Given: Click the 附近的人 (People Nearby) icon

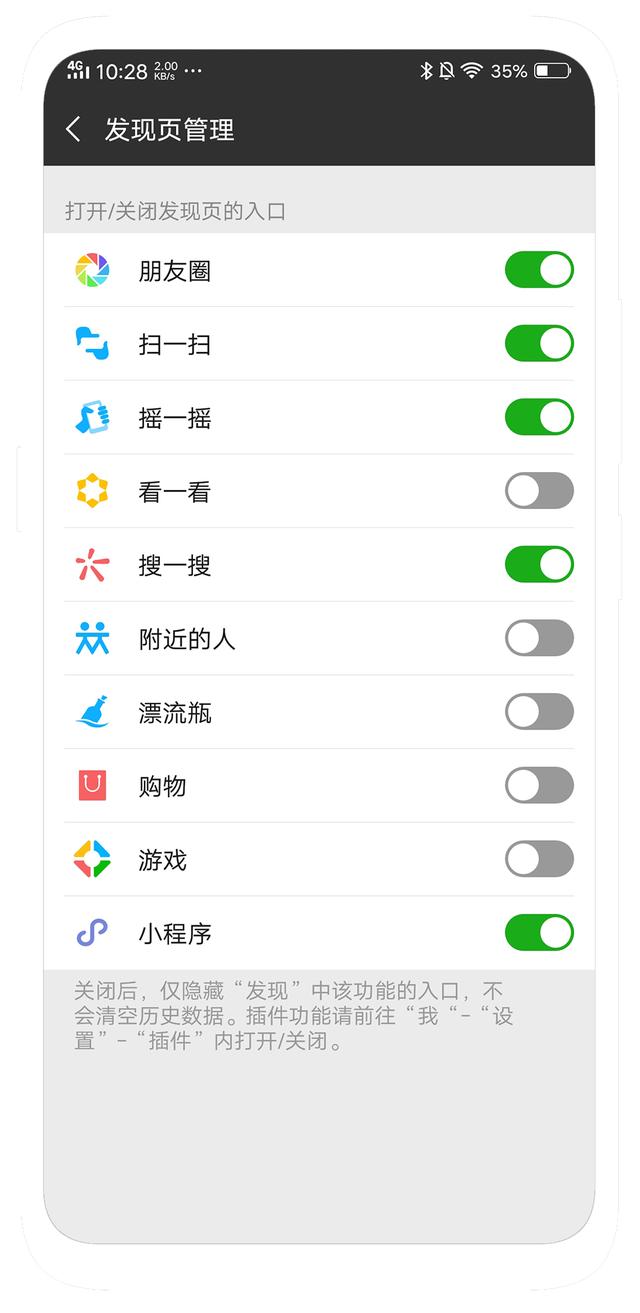Looking at the screenshot, I should (91, 638).
